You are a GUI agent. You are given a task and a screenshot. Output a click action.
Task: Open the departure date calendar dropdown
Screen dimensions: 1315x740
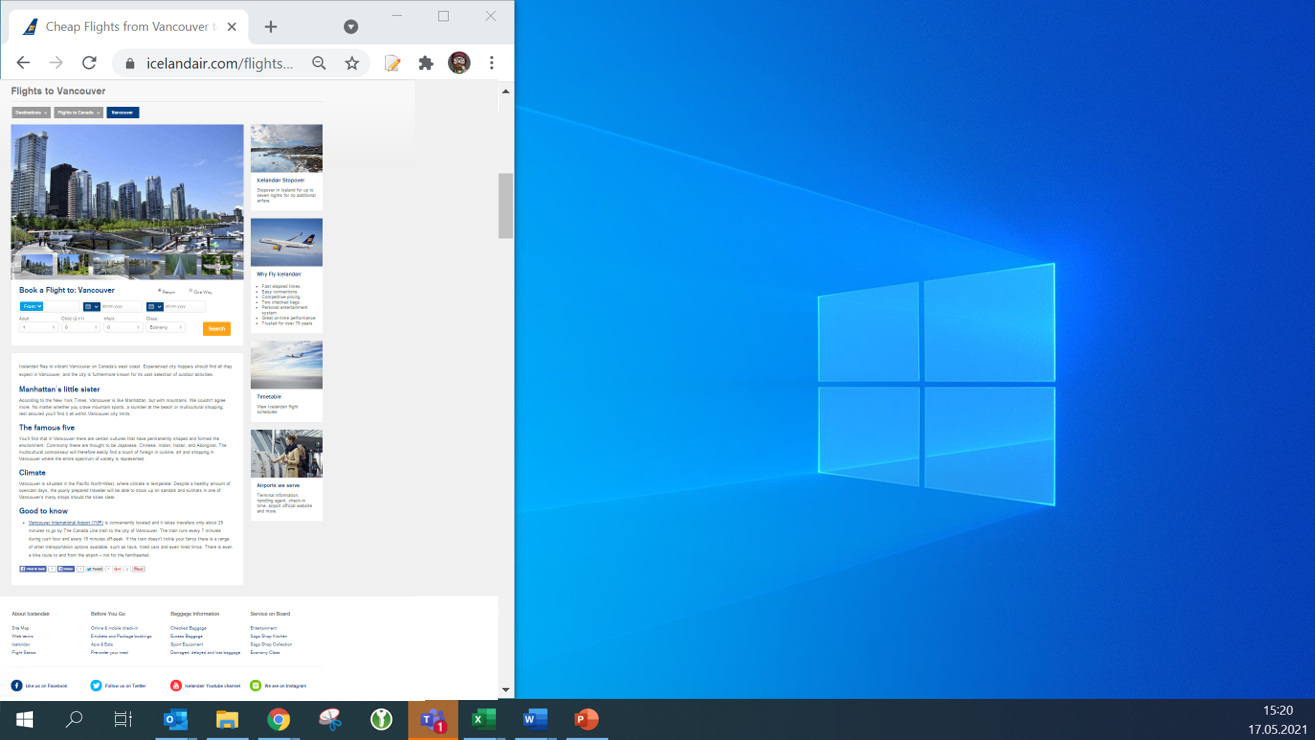pos(91,307)
